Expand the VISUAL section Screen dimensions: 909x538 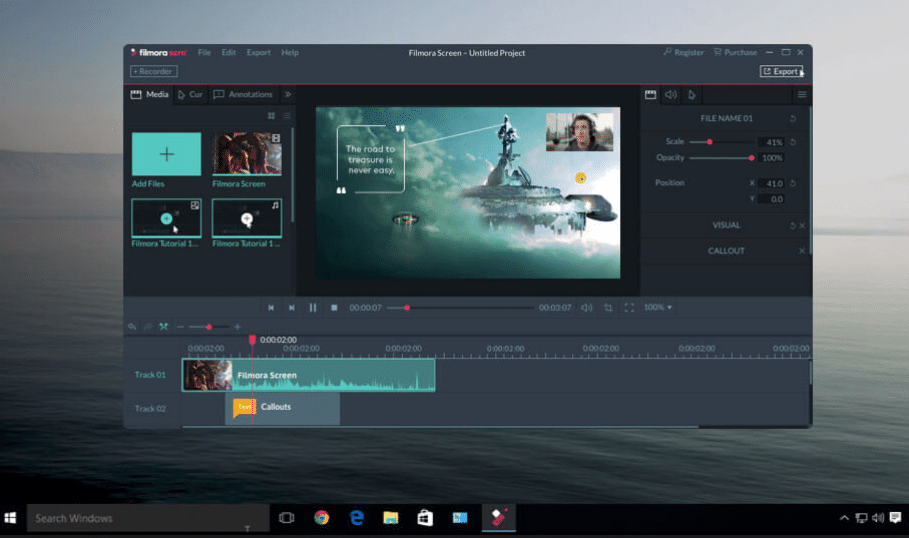(x=726, y=225)
